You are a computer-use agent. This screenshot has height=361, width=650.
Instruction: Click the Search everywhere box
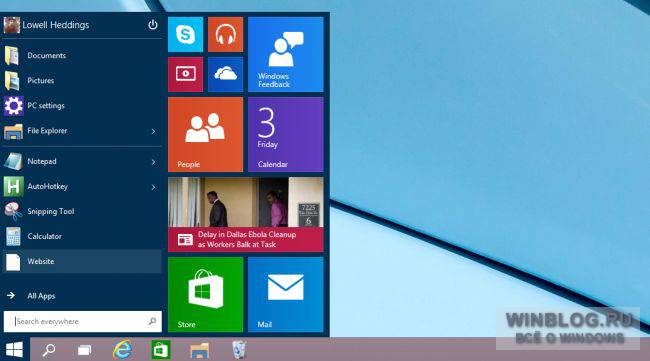coord(82,321)
